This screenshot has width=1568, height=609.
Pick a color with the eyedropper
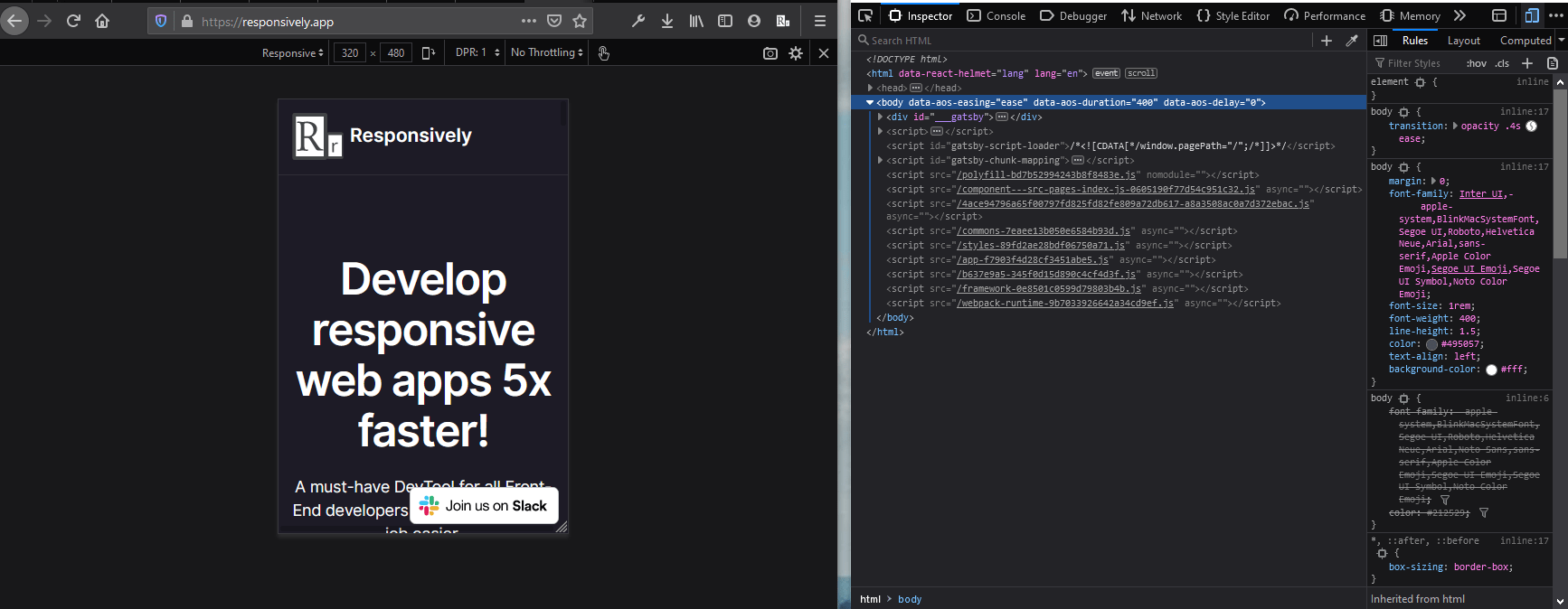(1352, 41)
